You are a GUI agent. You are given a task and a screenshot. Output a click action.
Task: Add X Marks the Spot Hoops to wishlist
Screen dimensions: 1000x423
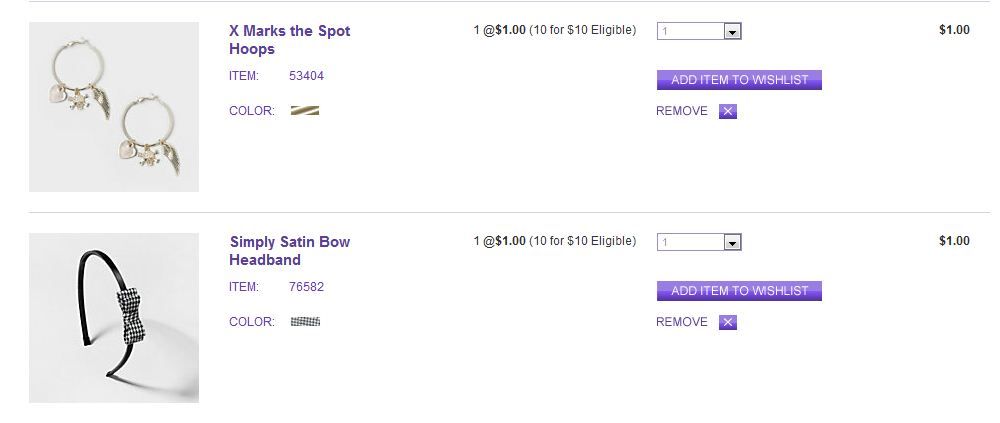coord(739,80)
